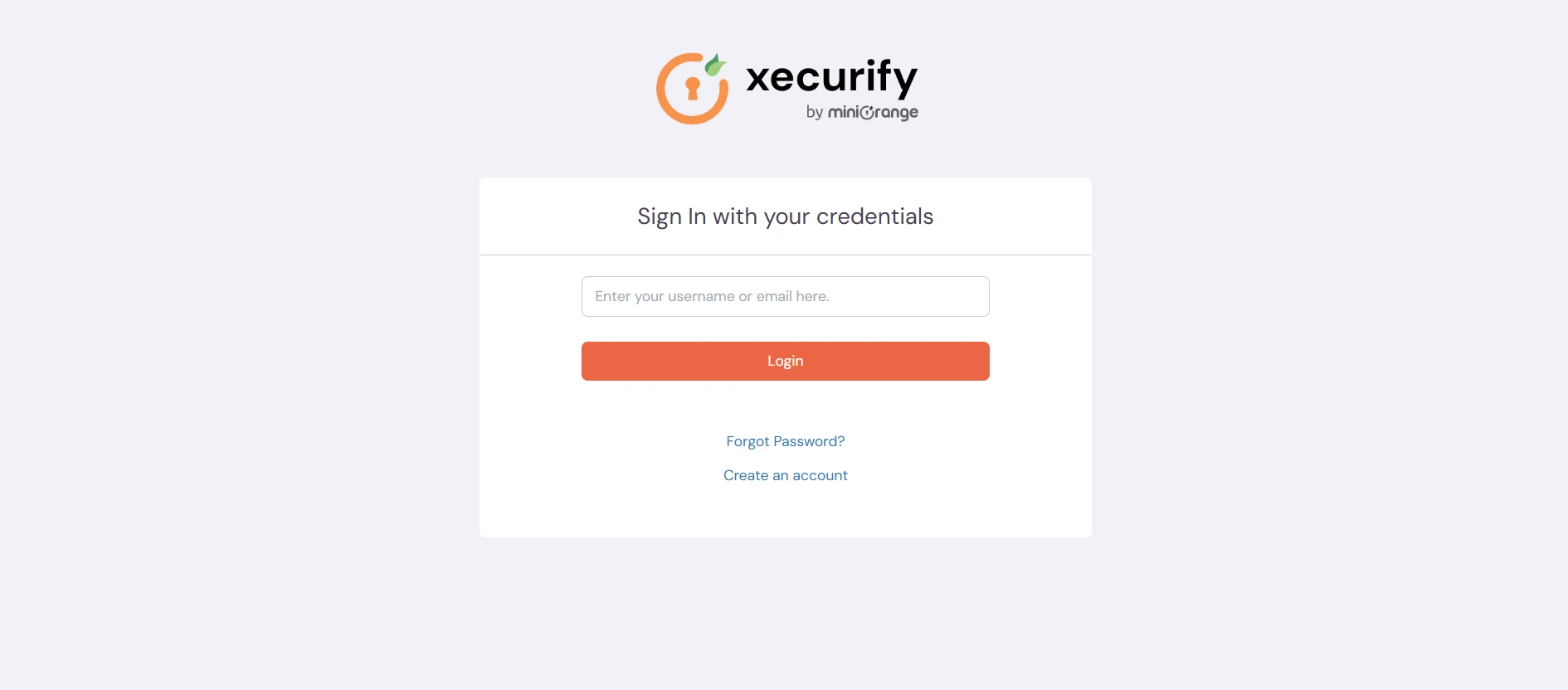Click inside the credentials input box

click(785, 296)
